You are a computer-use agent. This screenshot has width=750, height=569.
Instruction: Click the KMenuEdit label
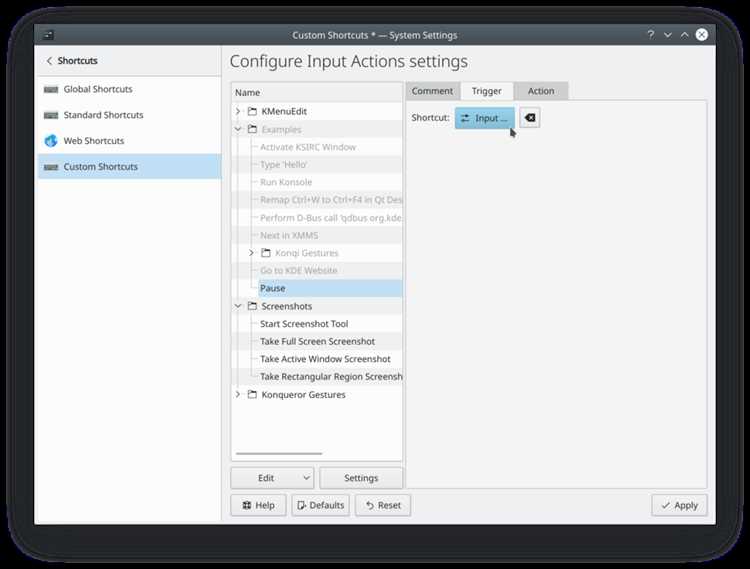coord(284,111)
